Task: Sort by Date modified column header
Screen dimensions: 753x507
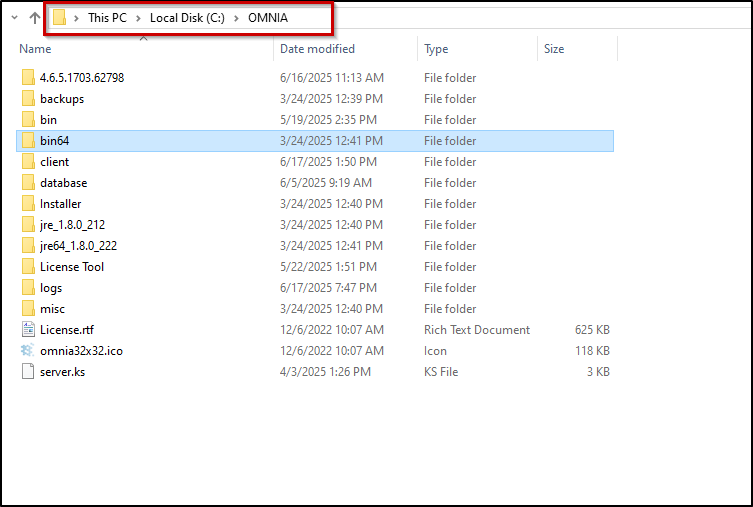Action: (317, 49)
